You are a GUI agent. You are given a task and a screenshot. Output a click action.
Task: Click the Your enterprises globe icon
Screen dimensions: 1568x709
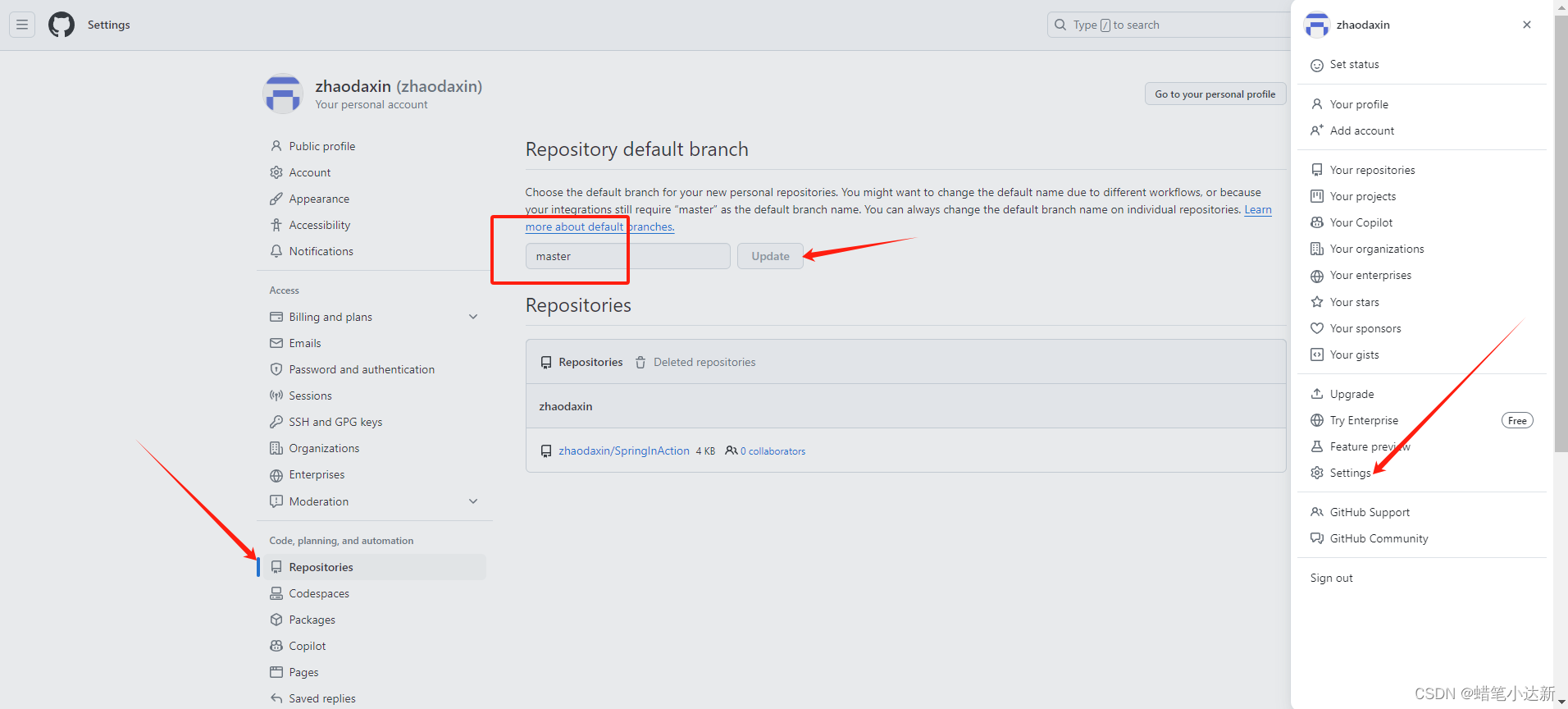1317,276
